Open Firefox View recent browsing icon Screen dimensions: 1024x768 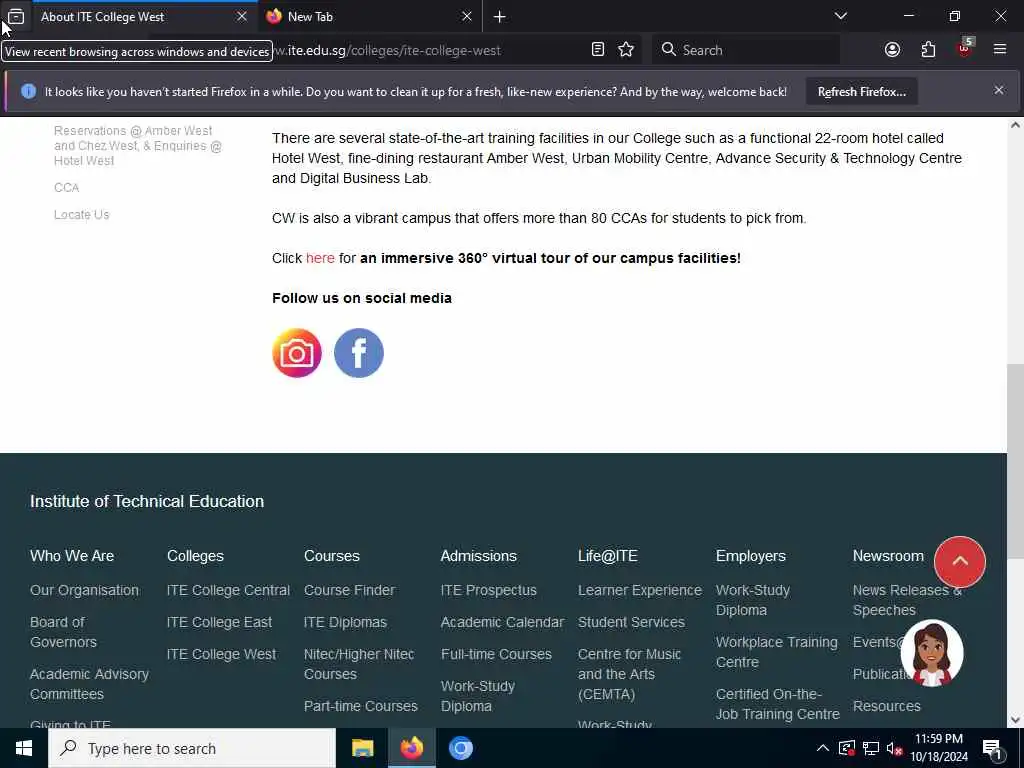click(x=16, y=16)
